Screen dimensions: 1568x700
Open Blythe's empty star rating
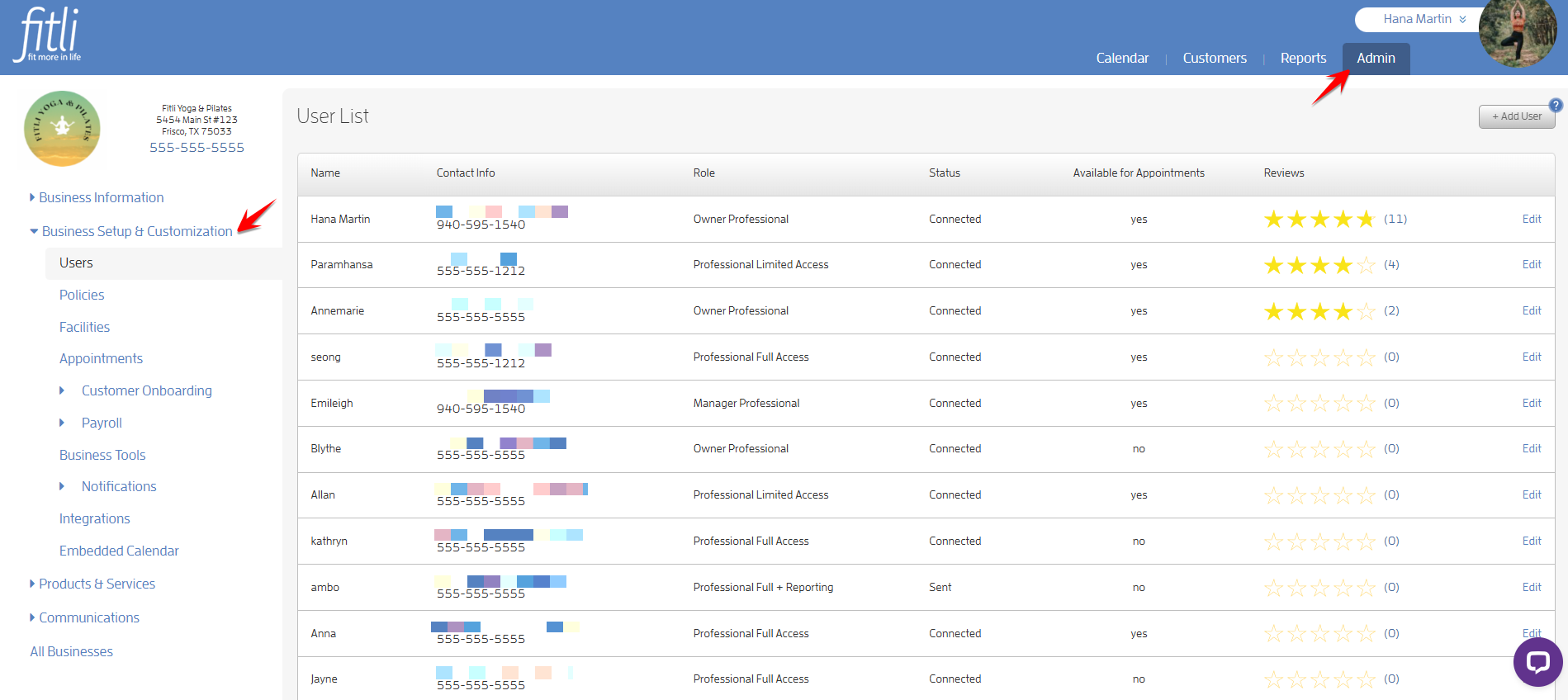click(1319, 449)
